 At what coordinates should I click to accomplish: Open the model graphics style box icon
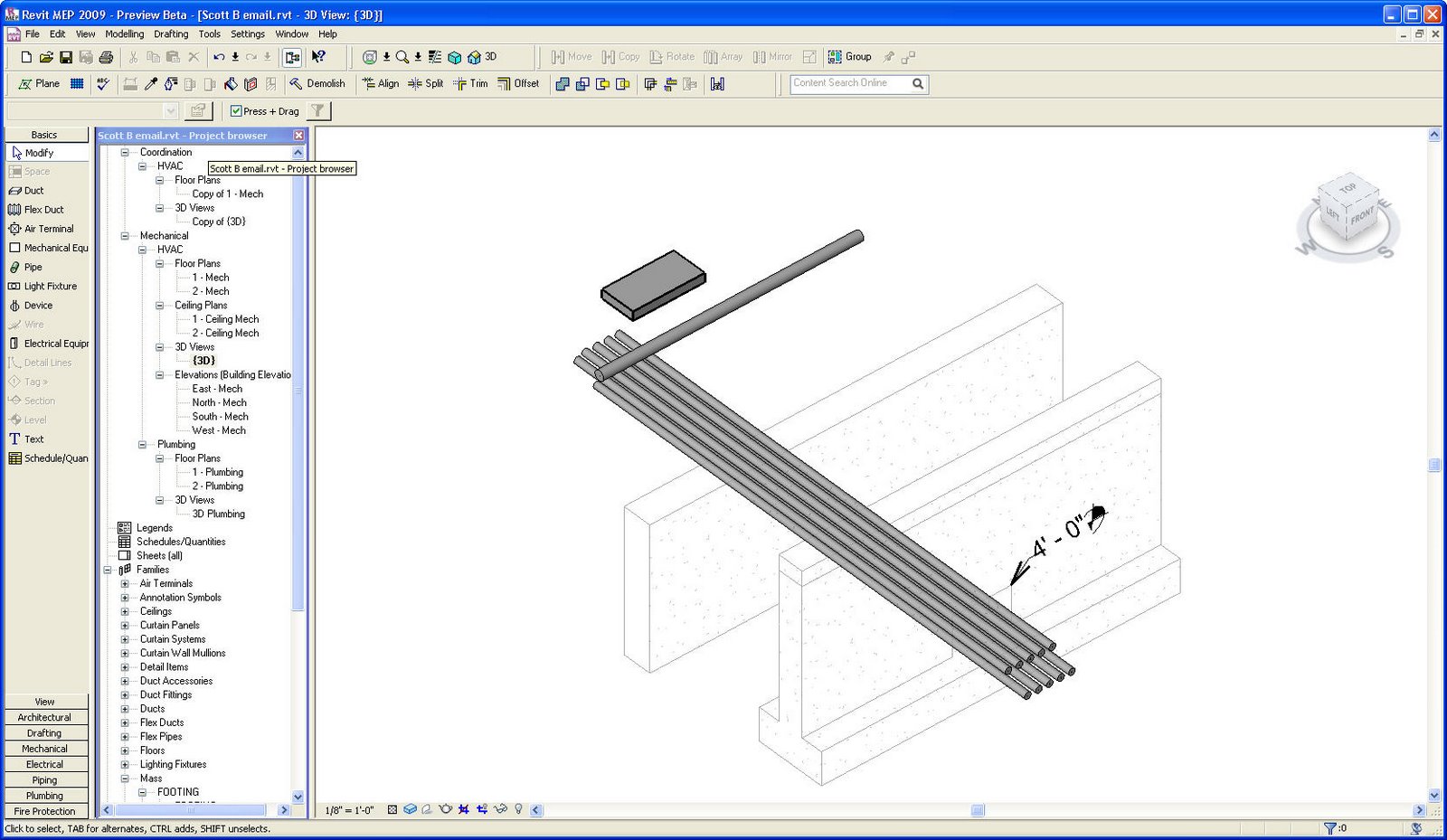410,809
